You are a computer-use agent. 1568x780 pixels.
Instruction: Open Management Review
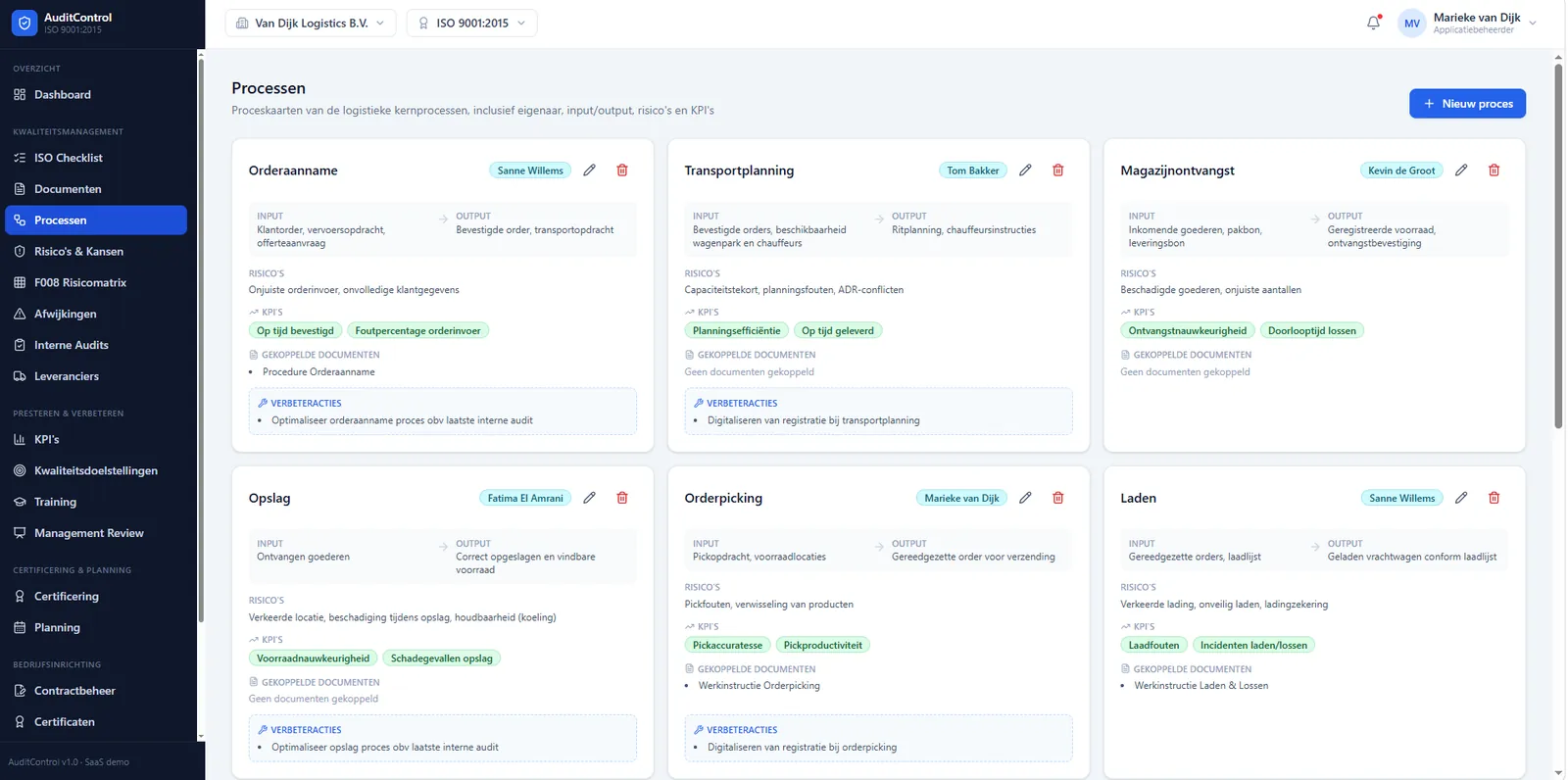click(96, 533)
